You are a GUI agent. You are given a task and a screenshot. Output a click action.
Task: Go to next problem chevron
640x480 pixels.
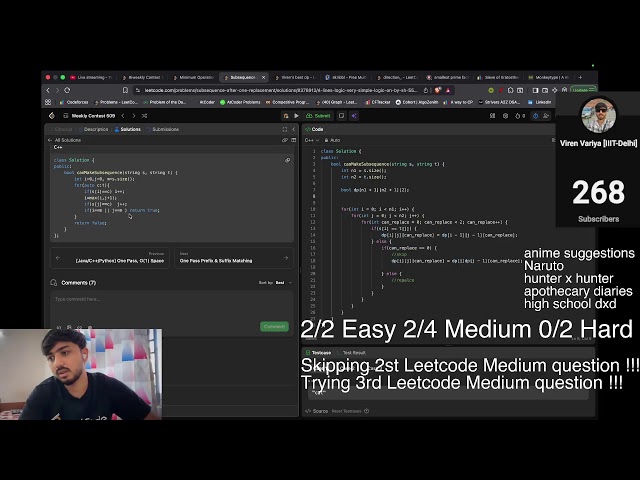click(133, 116)
